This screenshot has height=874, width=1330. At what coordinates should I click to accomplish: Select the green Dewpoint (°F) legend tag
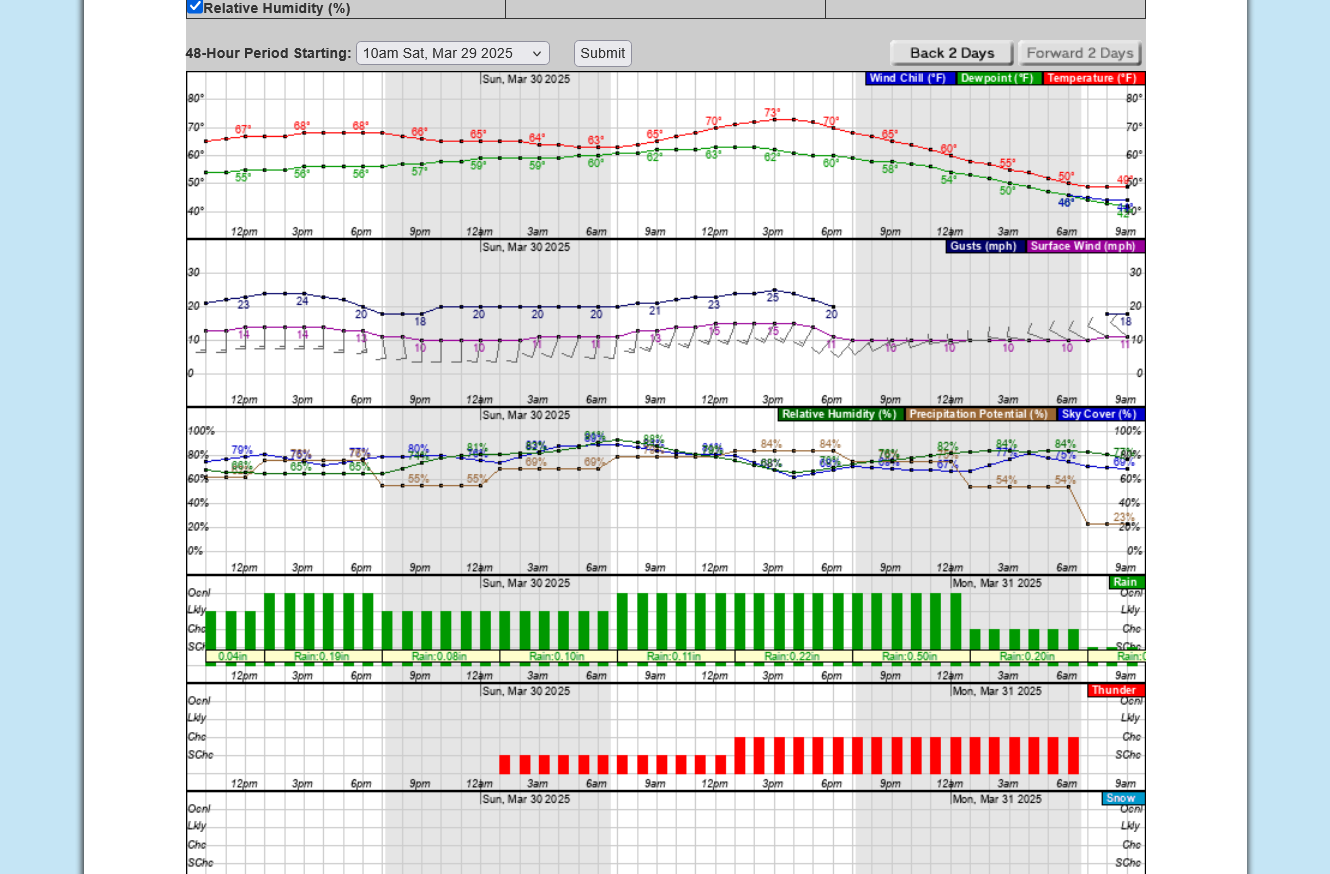(x=998, y=78)
